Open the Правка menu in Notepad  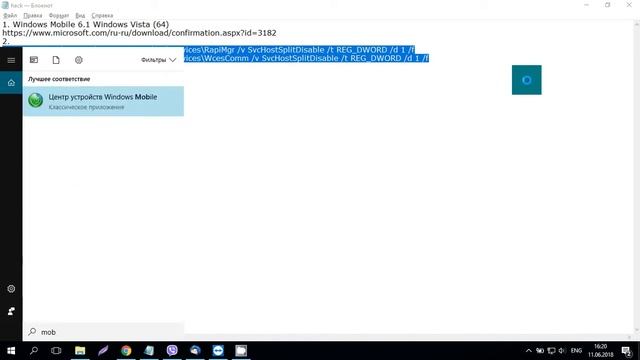point(33,16)
